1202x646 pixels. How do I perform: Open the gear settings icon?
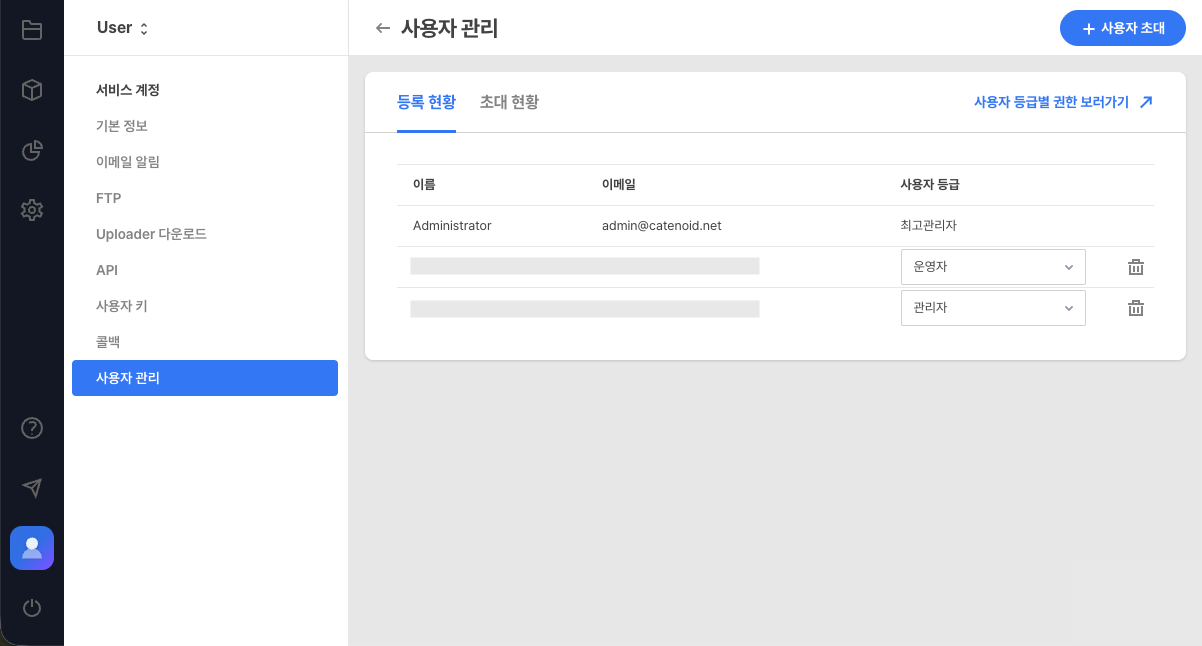click(x=32, y=210)
